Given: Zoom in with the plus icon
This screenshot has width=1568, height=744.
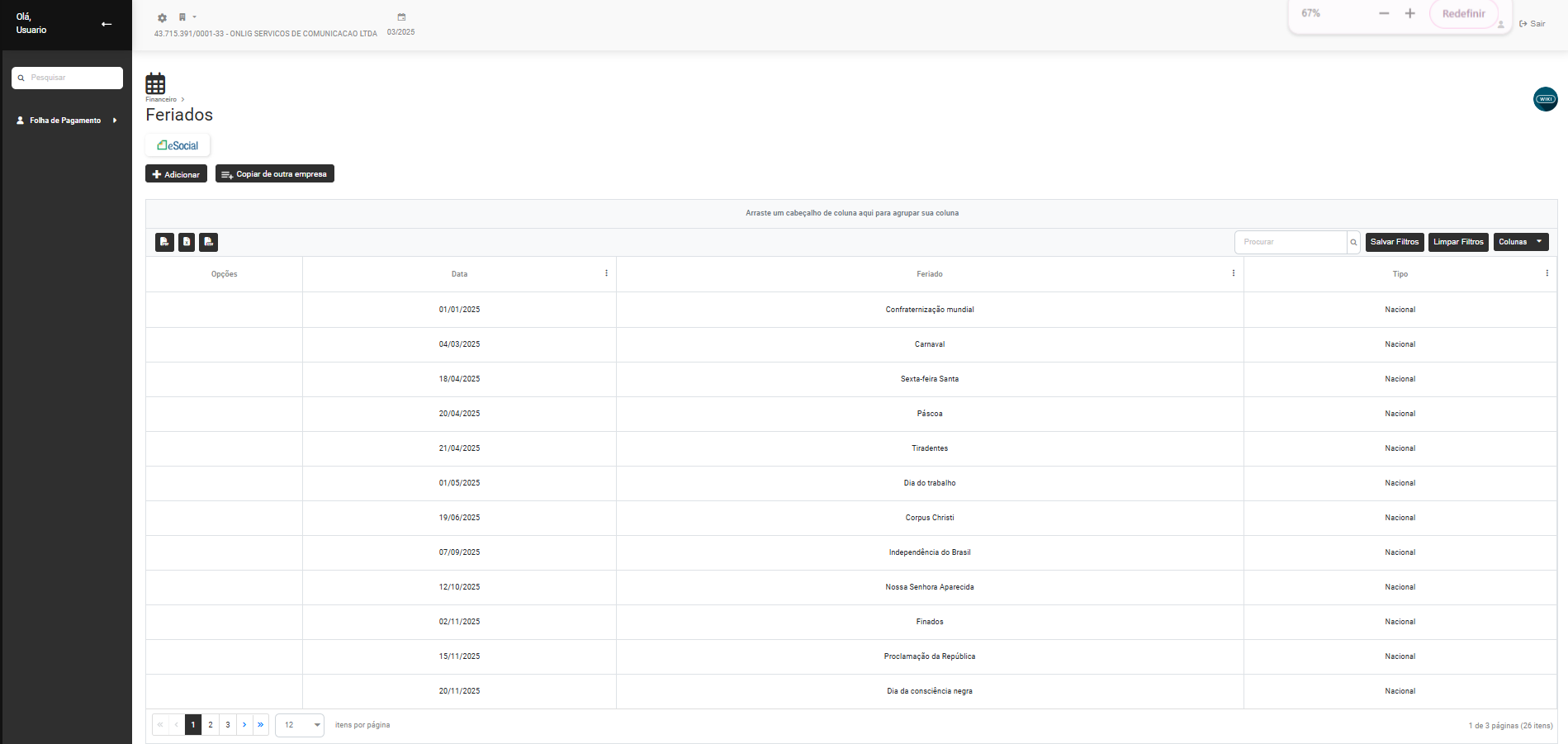Looking at the screenshot, I should (x=1410, y=13).
